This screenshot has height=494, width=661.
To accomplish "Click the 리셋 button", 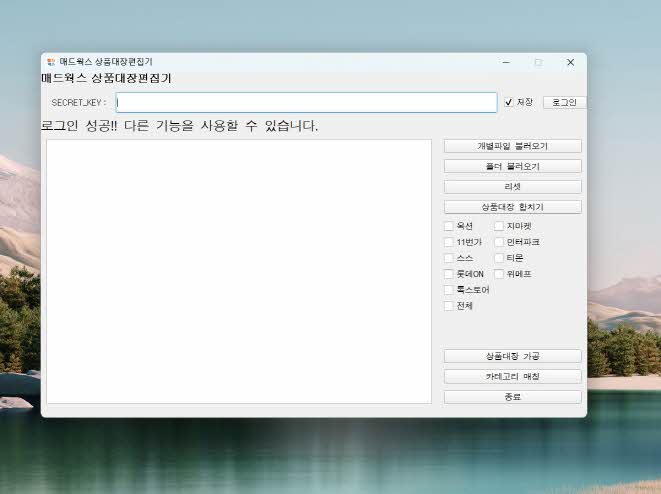I will (513, 187).
